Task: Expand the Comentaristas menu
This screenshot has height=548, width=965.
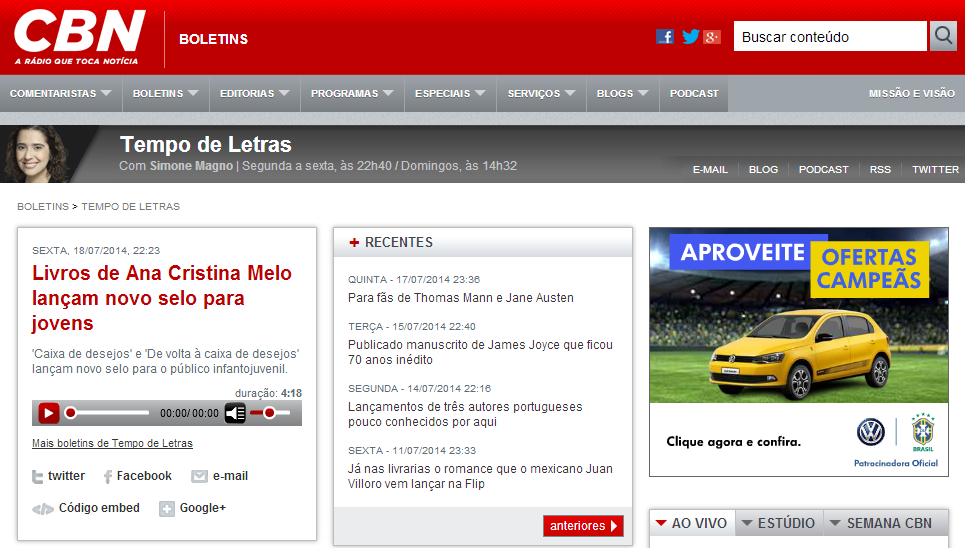Action: (61, 94)
